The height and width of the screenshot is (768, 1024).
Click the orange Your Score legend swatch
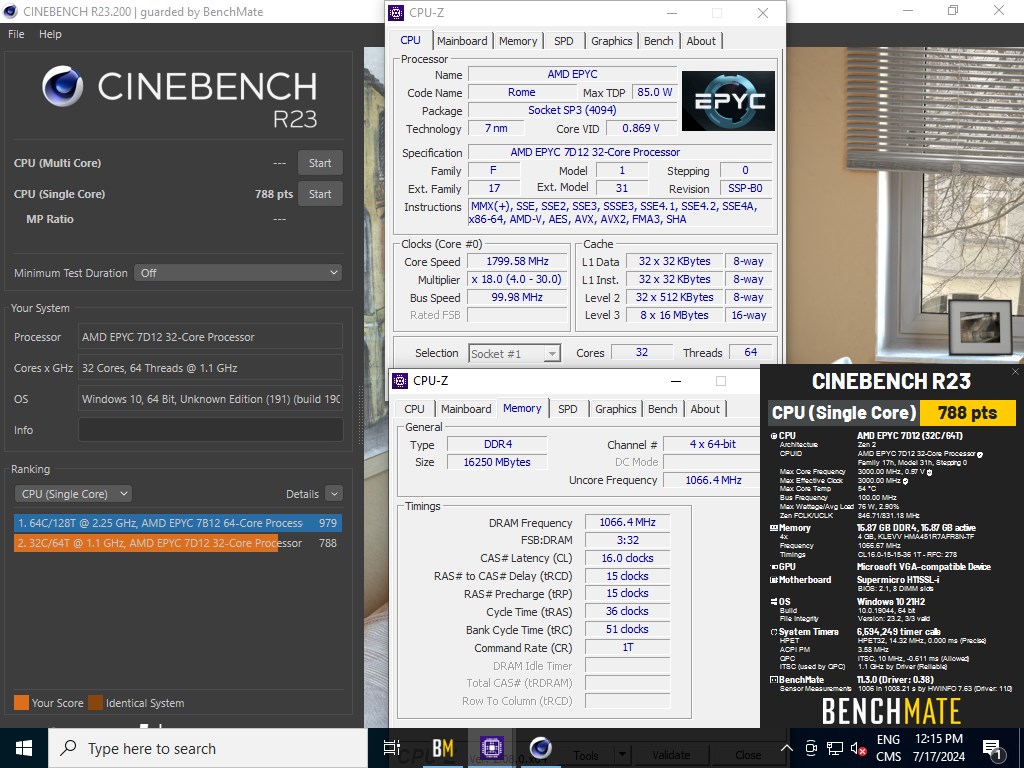click(22, 703)
